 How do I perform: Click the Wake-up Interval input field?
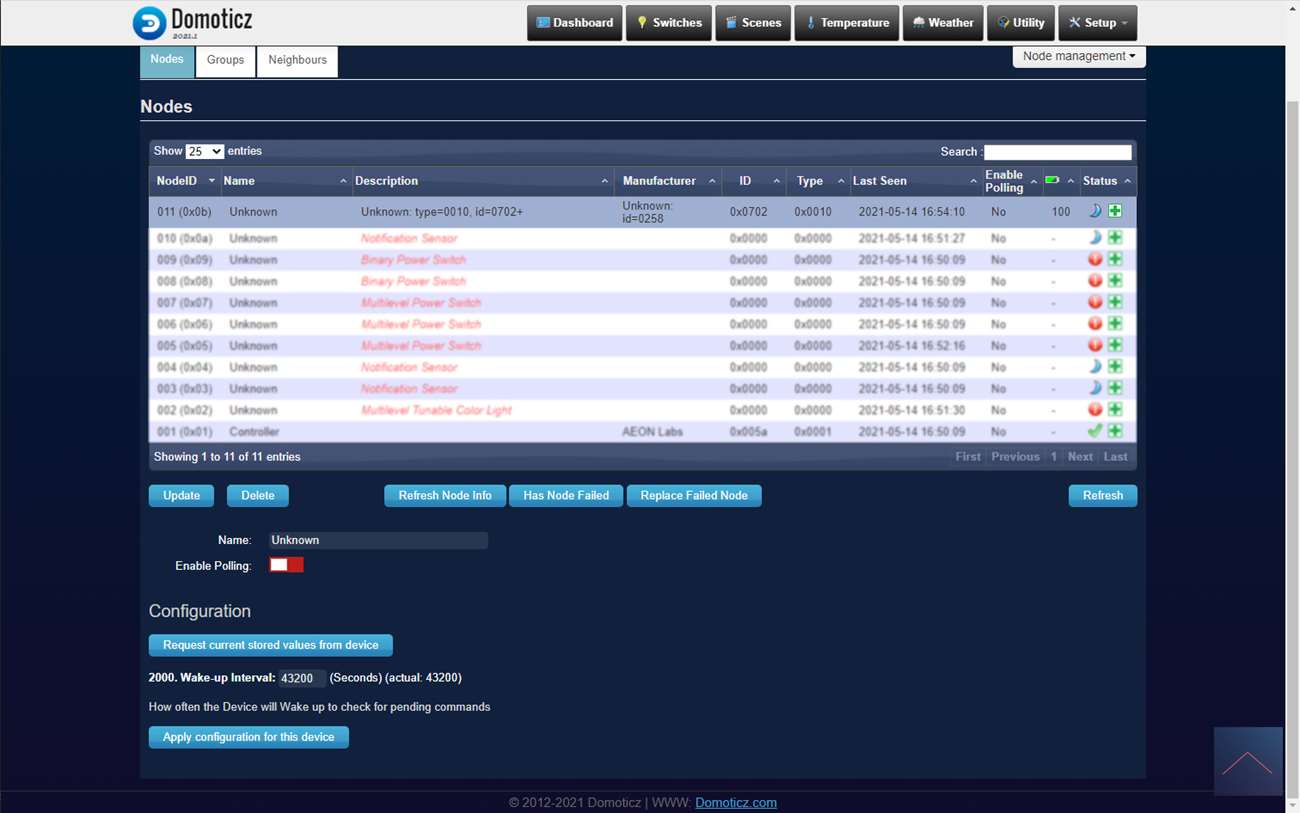click(301, 678)
